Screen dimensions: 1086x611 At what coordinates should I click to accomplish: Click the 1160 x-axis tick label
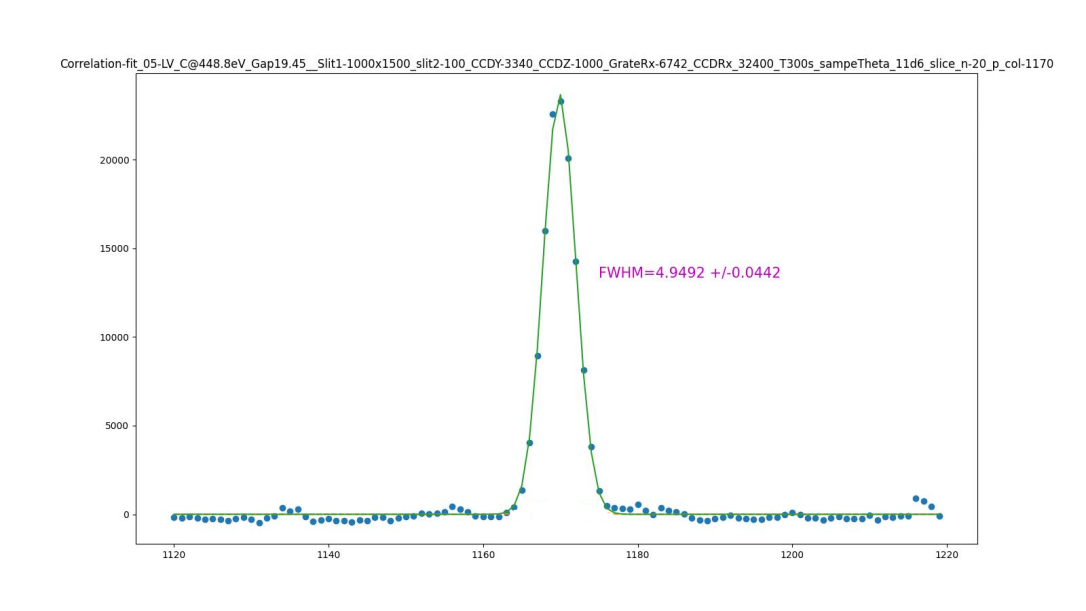[x=483, y=556]
